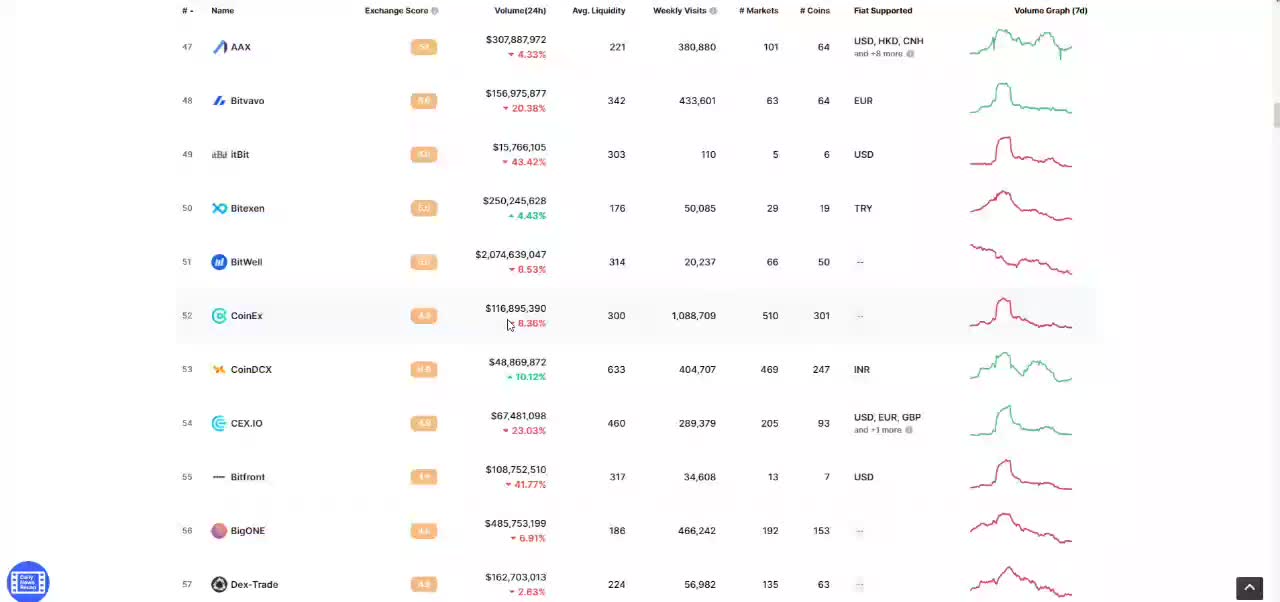The height and width of the screenshot is (602, 1280).
Task: Sort by the # Markets column header
Action: tap(758, 11)
